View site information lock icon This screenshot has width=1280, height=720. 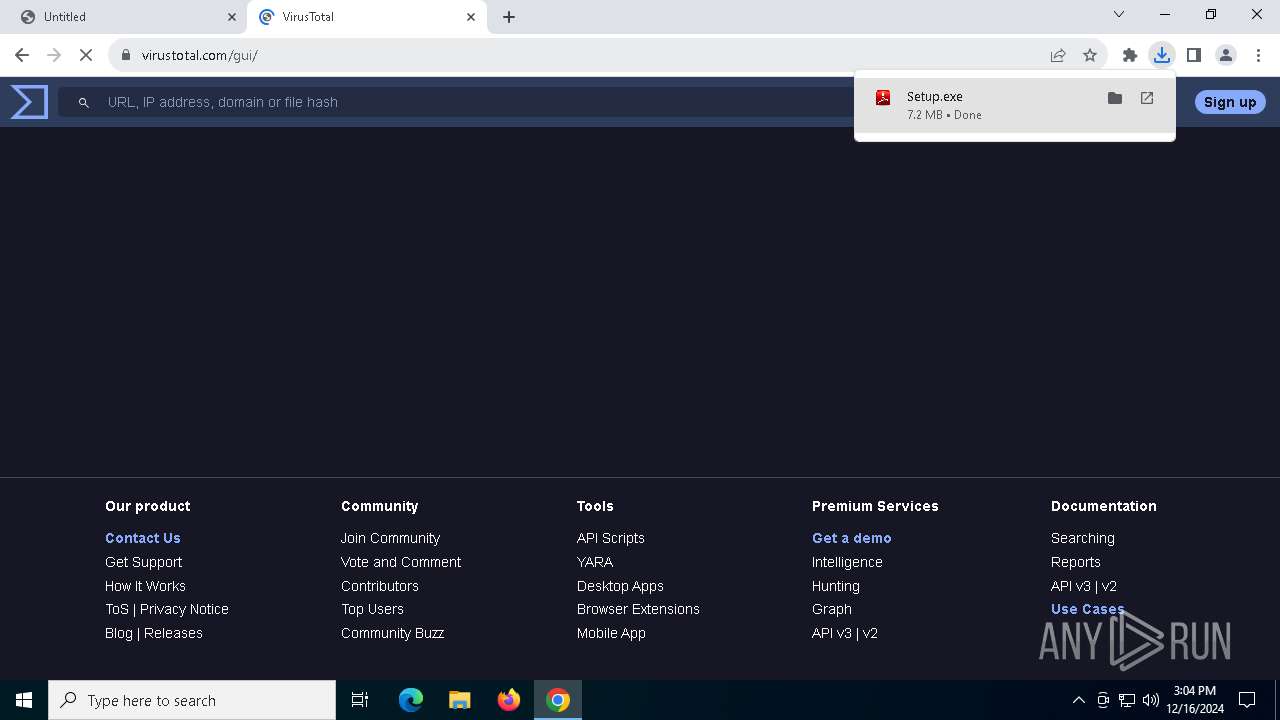126,55
